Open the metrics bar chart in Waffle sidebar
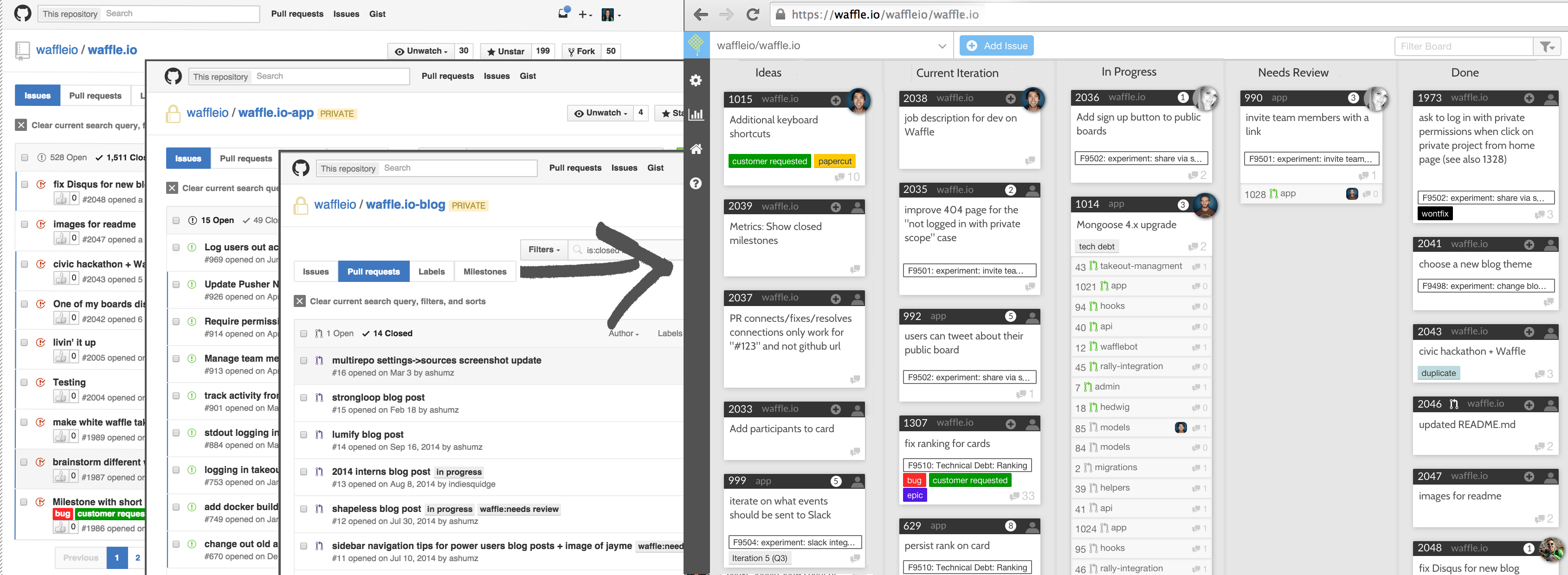This screenshot has height=575, width=1568. [x=696, y=115]
